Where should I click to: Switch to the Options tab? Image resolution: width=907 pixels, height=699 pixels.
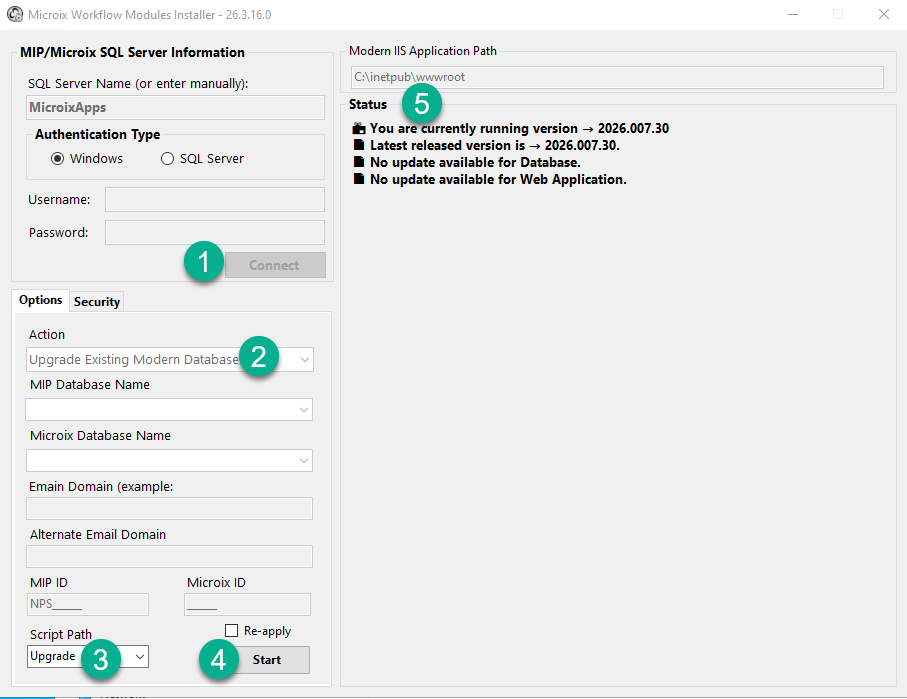pos(40,300)
